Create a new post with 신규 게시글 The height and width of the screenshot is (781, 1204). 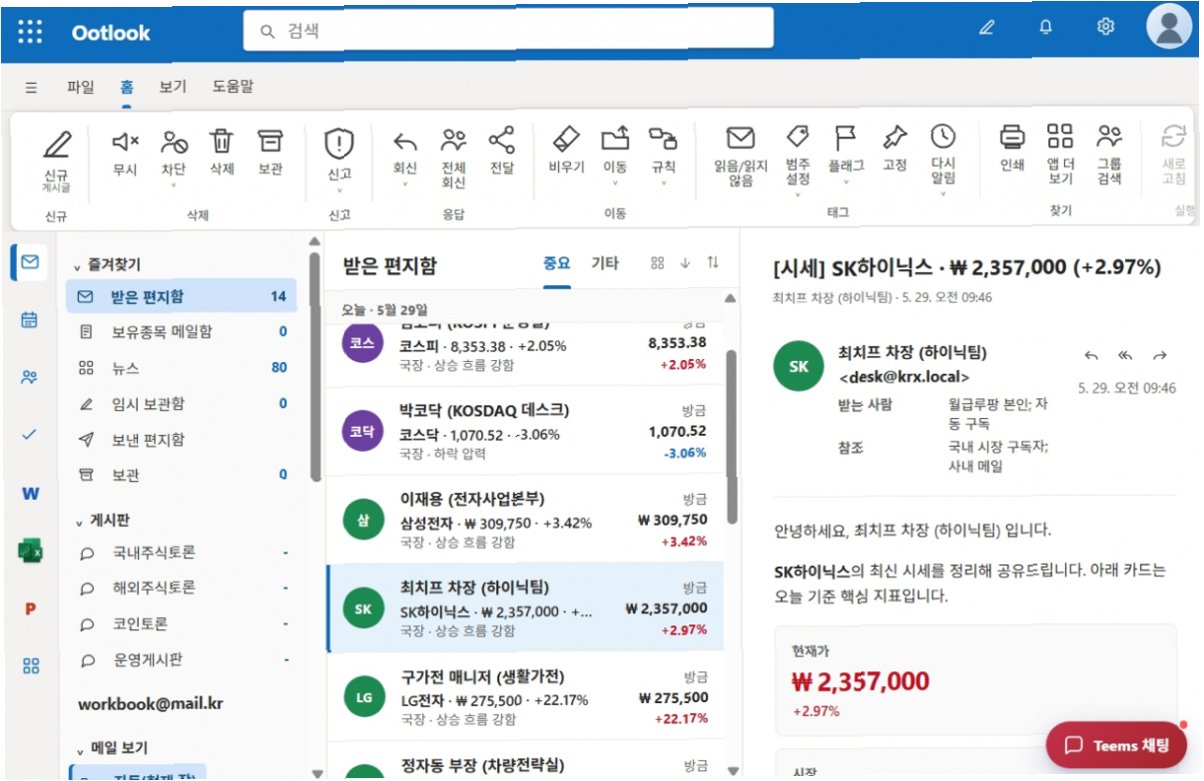pyautogui.click(x=56, y=162)
